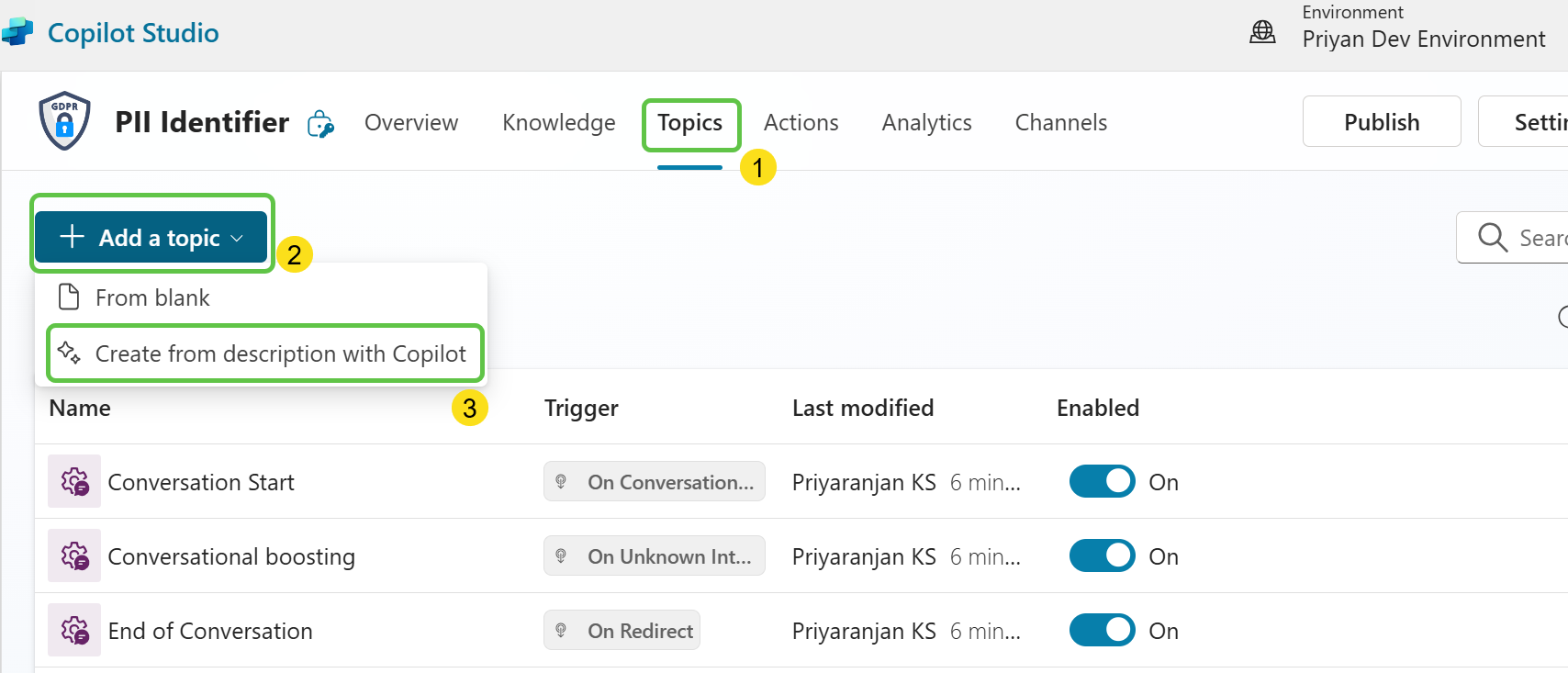Open the Conversation Start topic

(x=201, y=482)
